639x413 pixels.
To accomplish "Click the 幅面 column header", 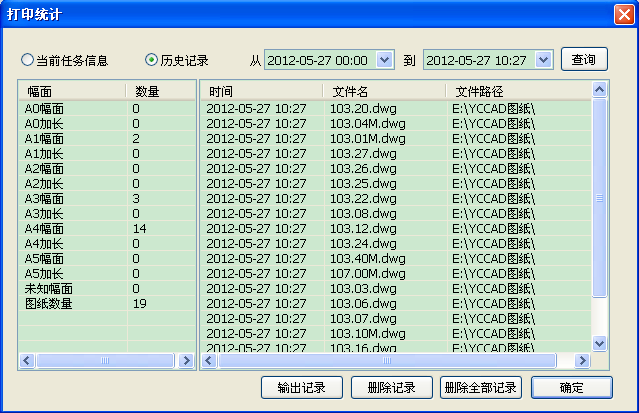I will [72, 91].
